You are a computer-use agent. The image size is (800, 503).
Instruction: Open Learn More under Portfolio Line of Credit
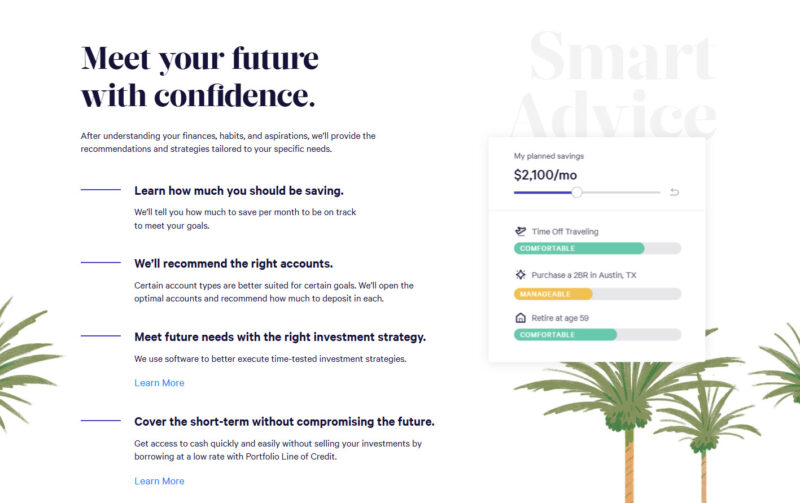point(159,481)
